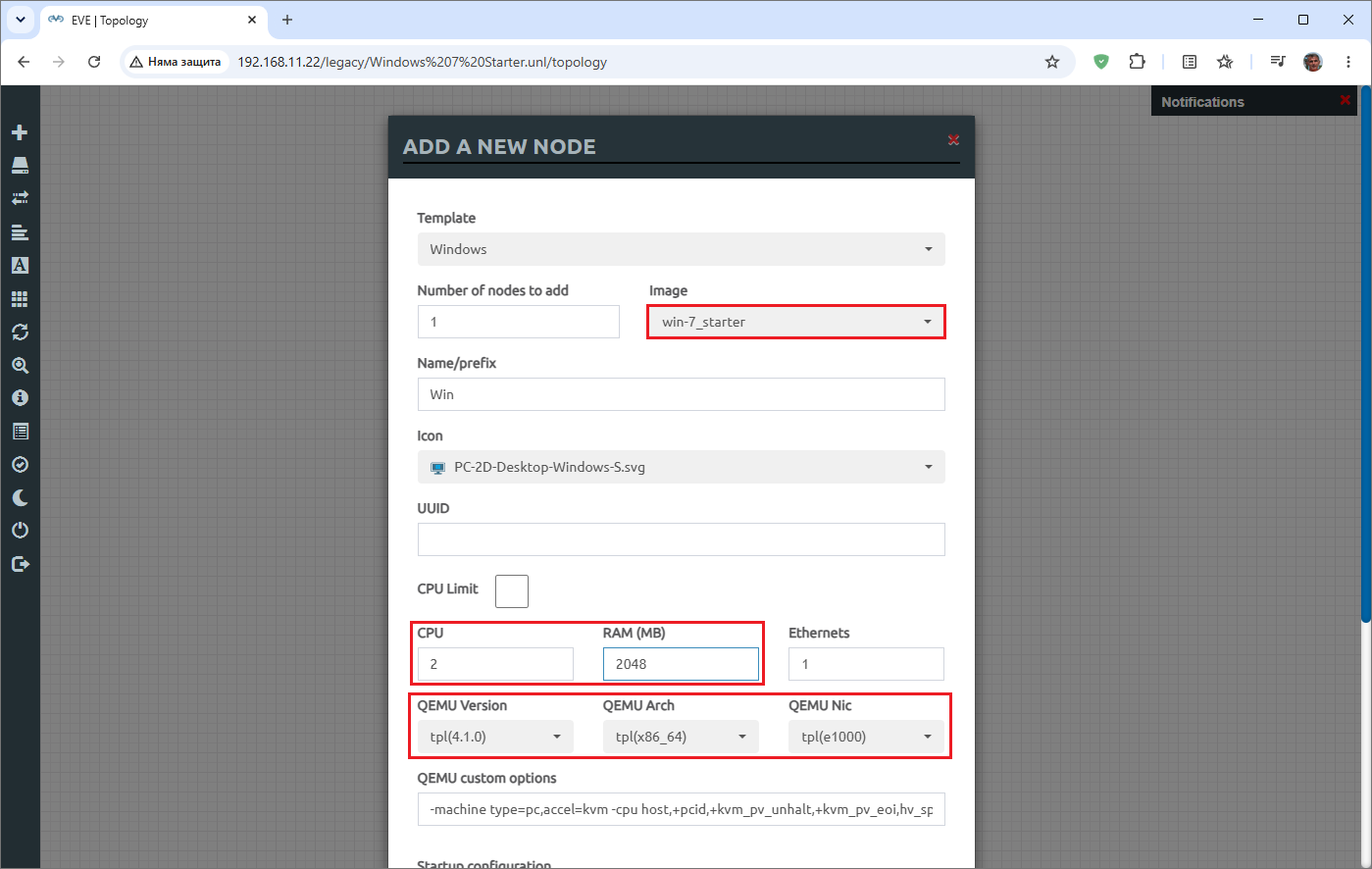
Task: Open a new browser tab
Action: pyautogui.click(x=287, y=20)
